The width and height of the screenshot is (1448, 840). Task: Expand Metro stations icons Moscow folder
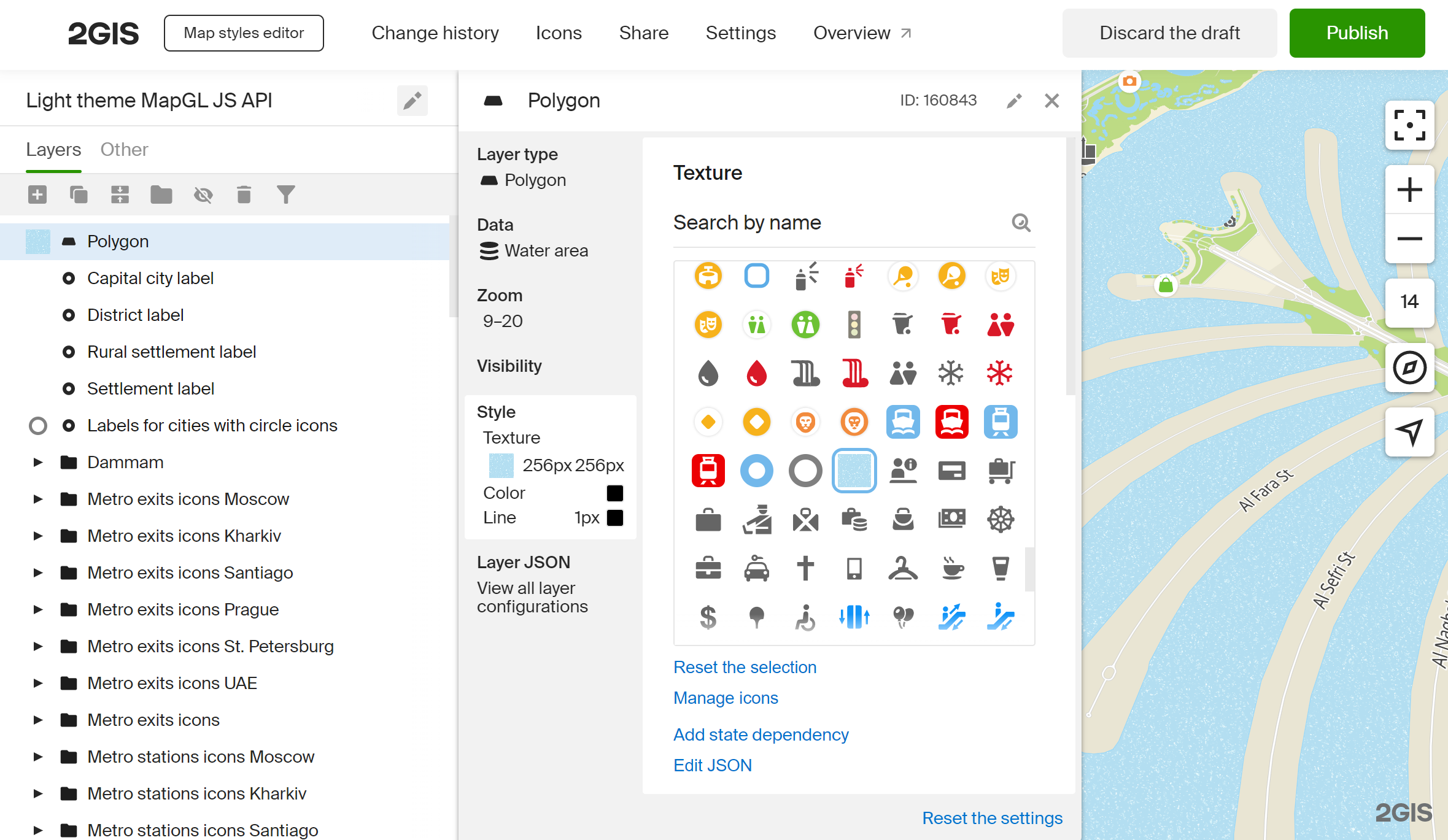pyautogui.click(x=38, y=757)
